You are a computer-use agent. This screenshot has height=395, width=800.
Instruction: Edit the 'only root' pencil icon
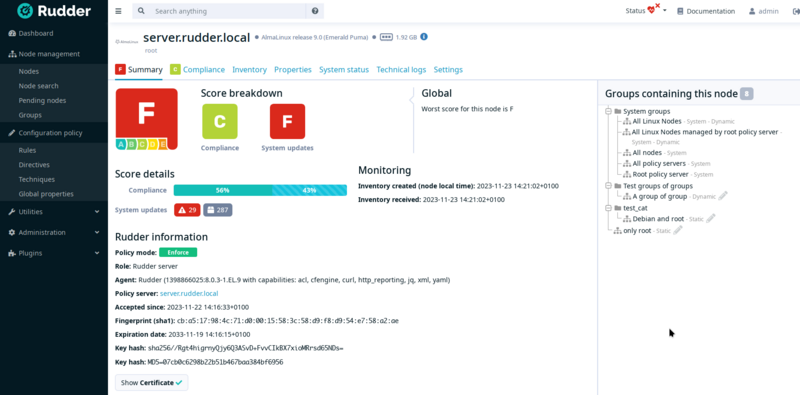tap(678, 230)
